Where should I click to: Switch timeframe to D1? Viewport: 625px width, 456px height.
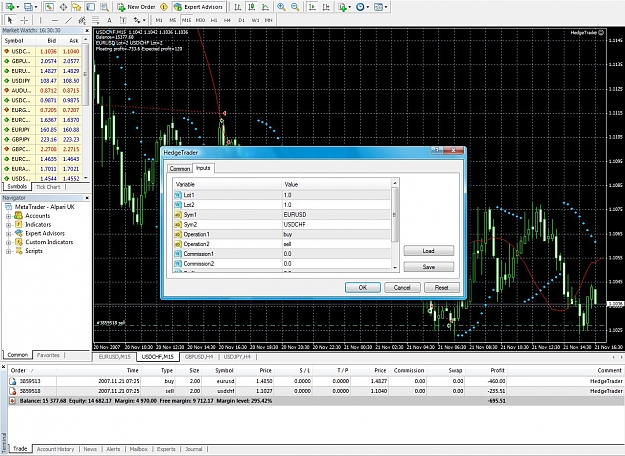point(242,20)
